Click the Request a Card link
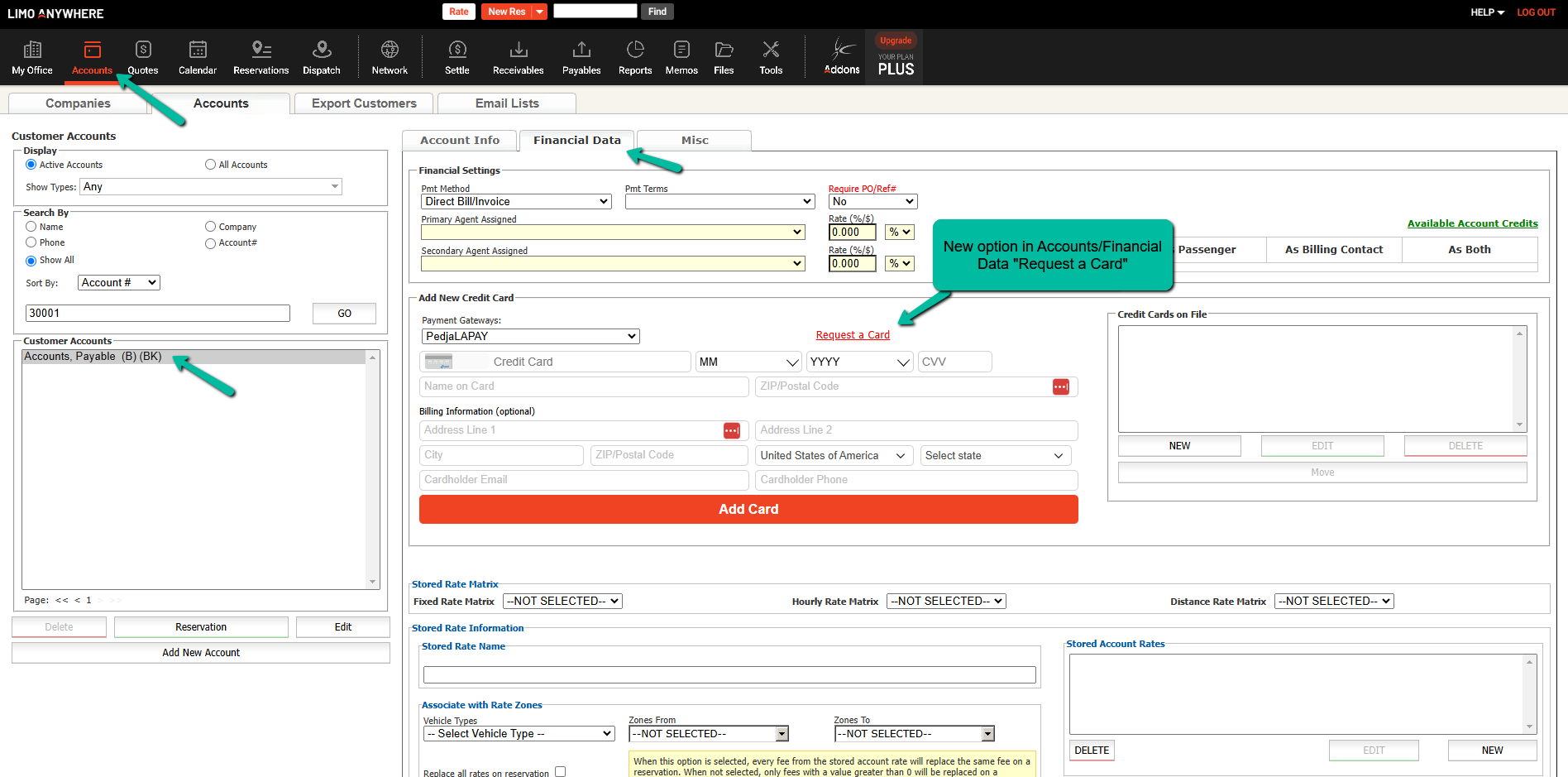Viewport: 1568px width, 777px height. point(853,335)
